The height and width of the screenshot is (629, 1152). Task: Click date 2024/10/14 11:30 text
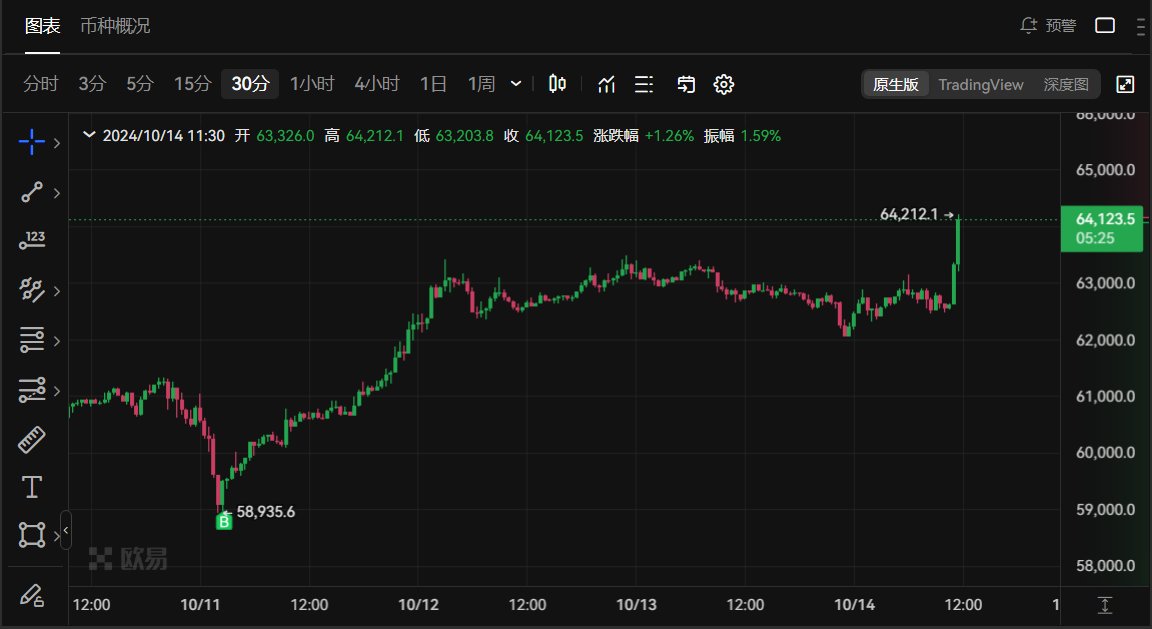164,136
